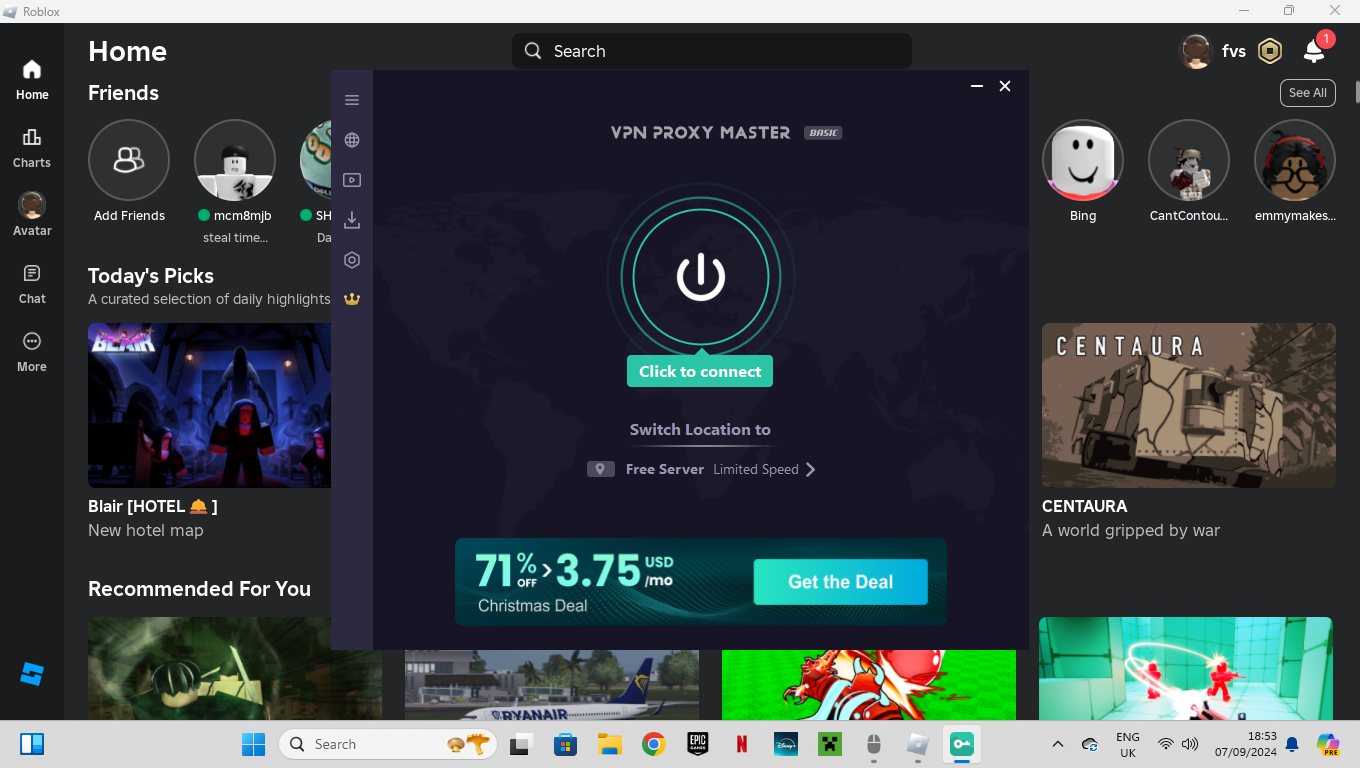Open Copilot preview icon on taskbar

pyautogui.click(x=1328, y=744)
